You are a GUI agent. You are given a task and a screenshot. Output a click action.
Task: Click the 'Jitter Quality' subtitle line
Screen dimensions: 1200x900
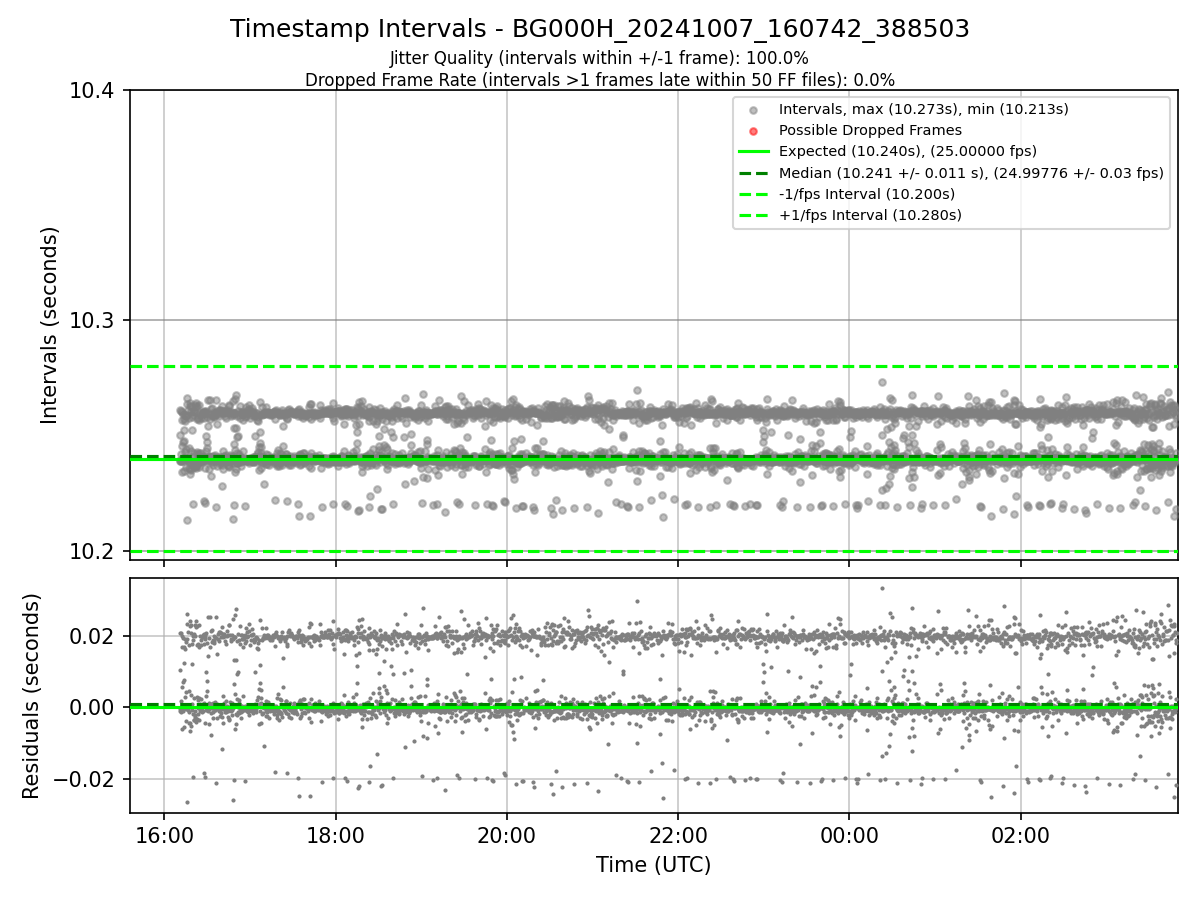(599, 58)
